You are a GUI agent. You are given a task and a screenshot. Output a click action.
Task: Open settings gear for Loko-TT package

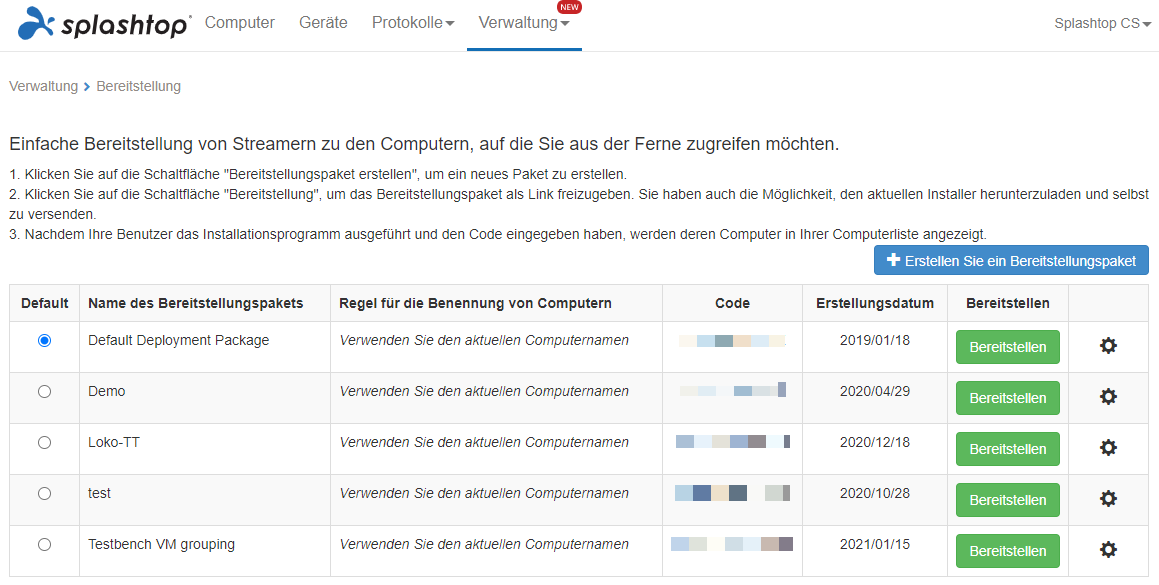(1108, 447)
